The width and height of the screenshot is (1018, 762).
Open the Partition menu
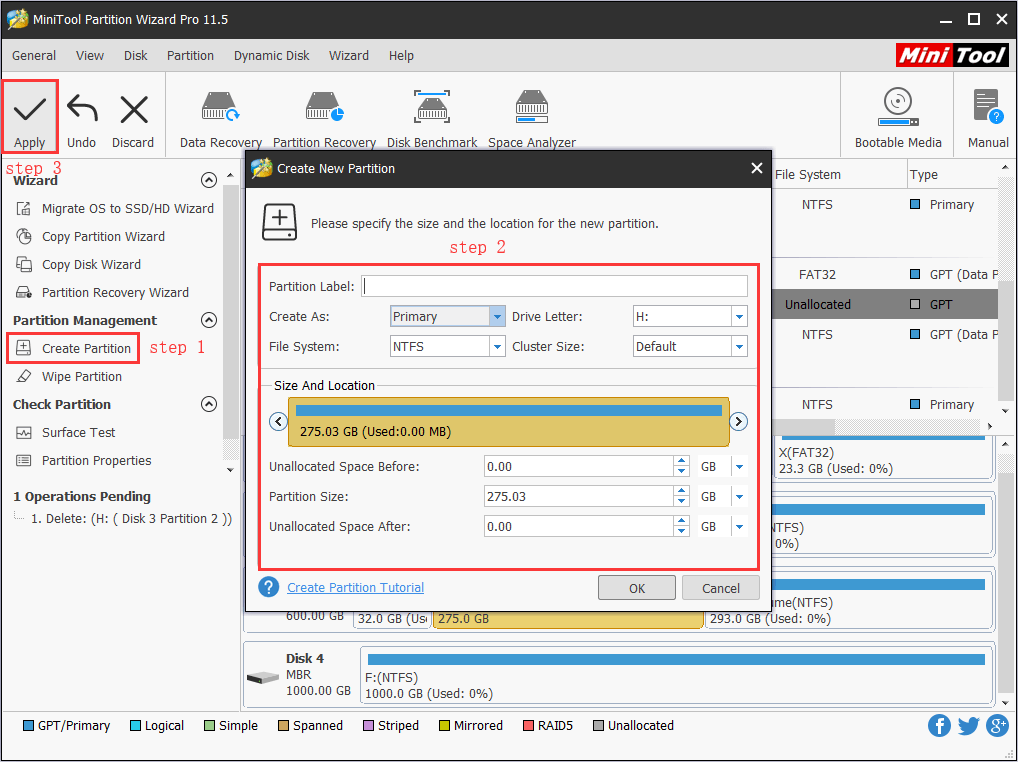190,56
